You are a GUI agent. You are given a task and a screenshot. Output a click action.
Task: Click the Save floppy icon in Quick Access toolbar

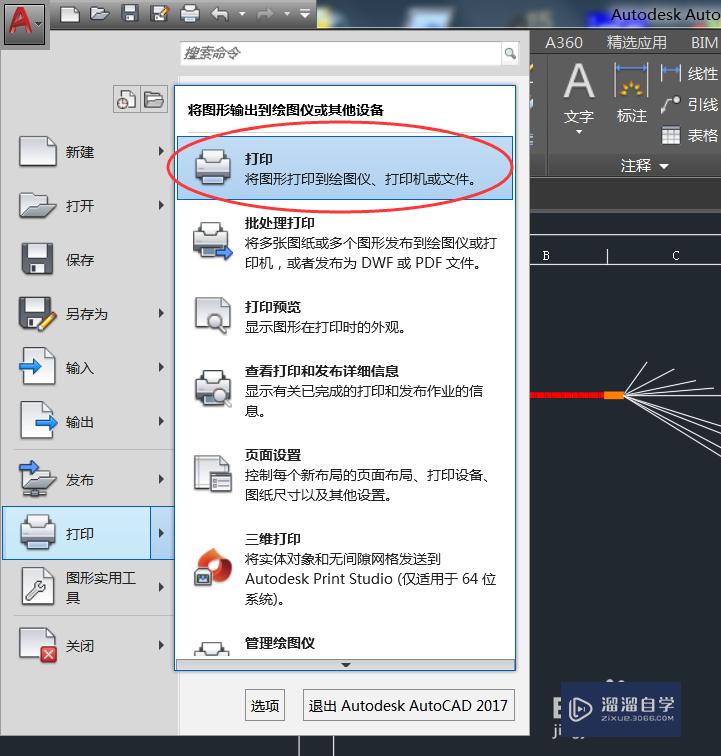tap(130, 14)
